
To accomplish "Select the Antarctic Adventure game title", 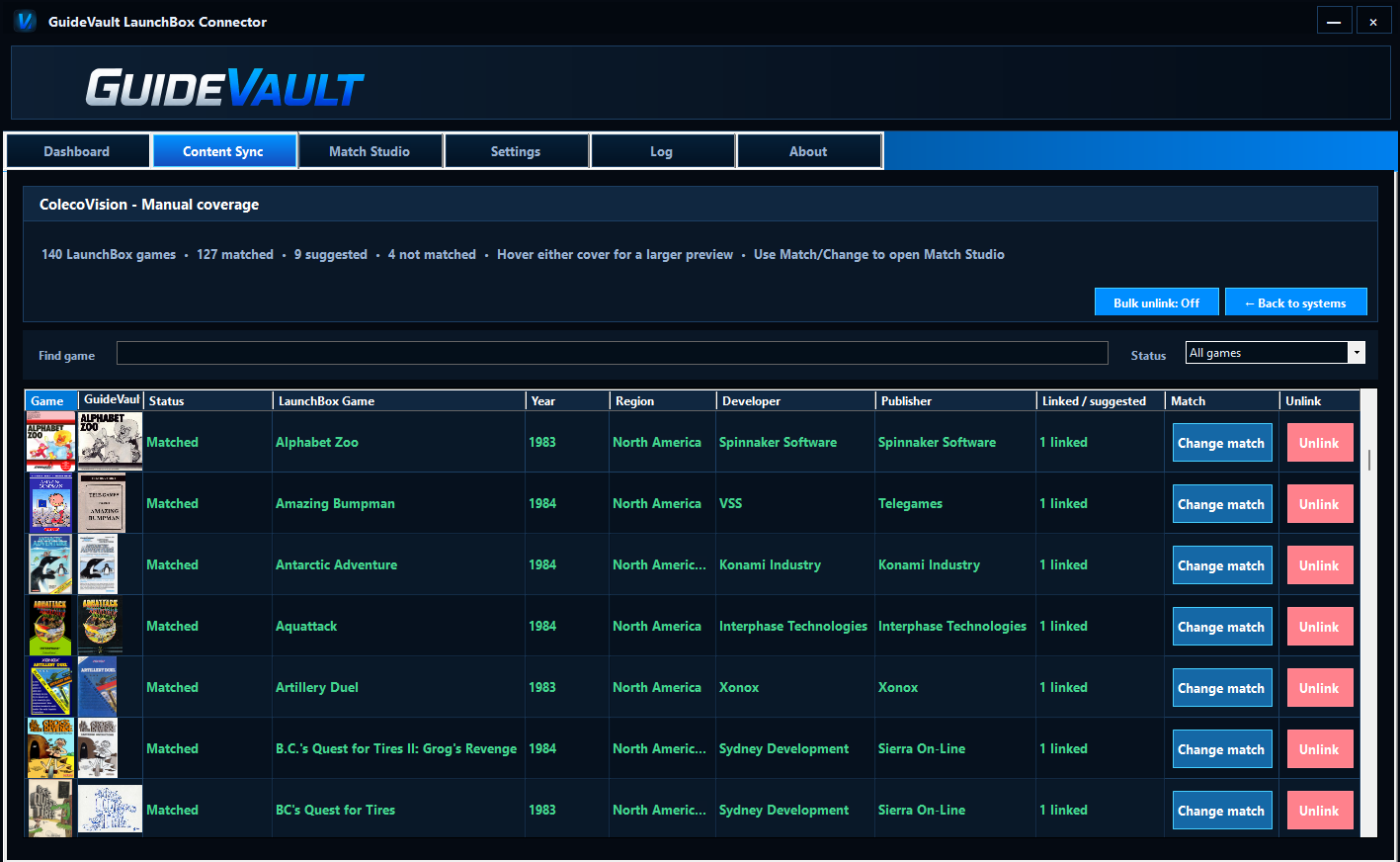I will (336, 564).
